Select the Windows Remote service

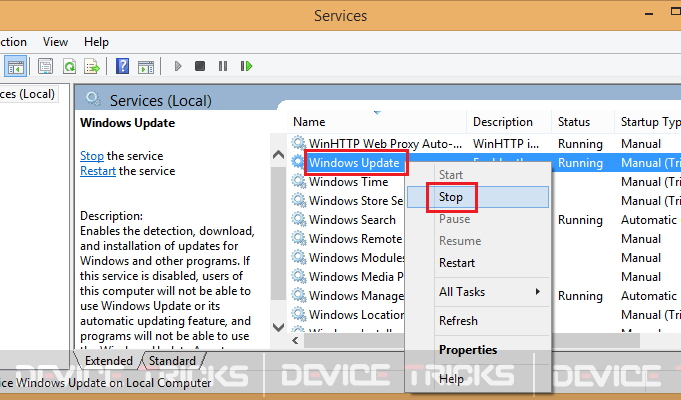coord(355,239)
